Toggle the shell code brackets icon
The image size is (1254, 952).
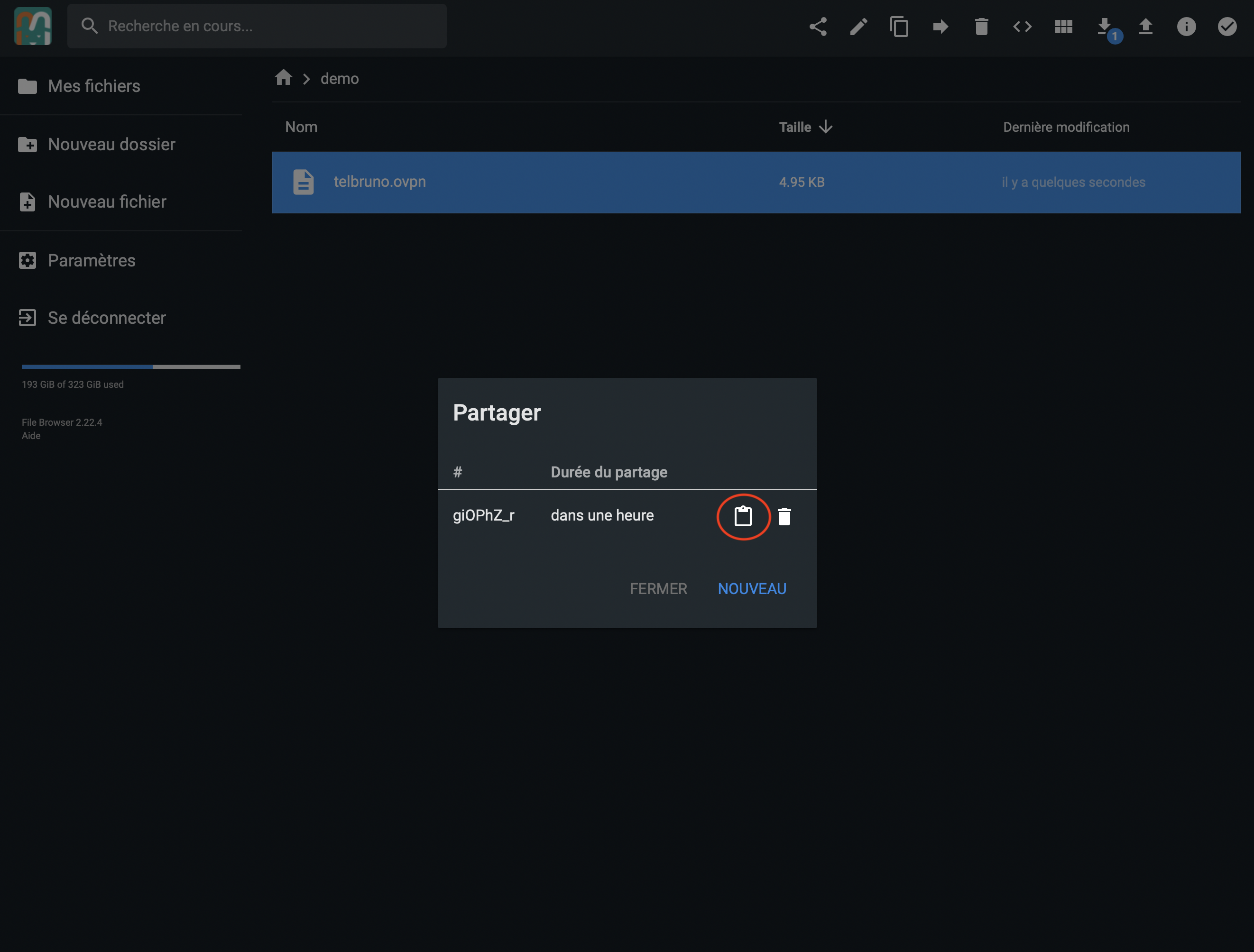1022,27
